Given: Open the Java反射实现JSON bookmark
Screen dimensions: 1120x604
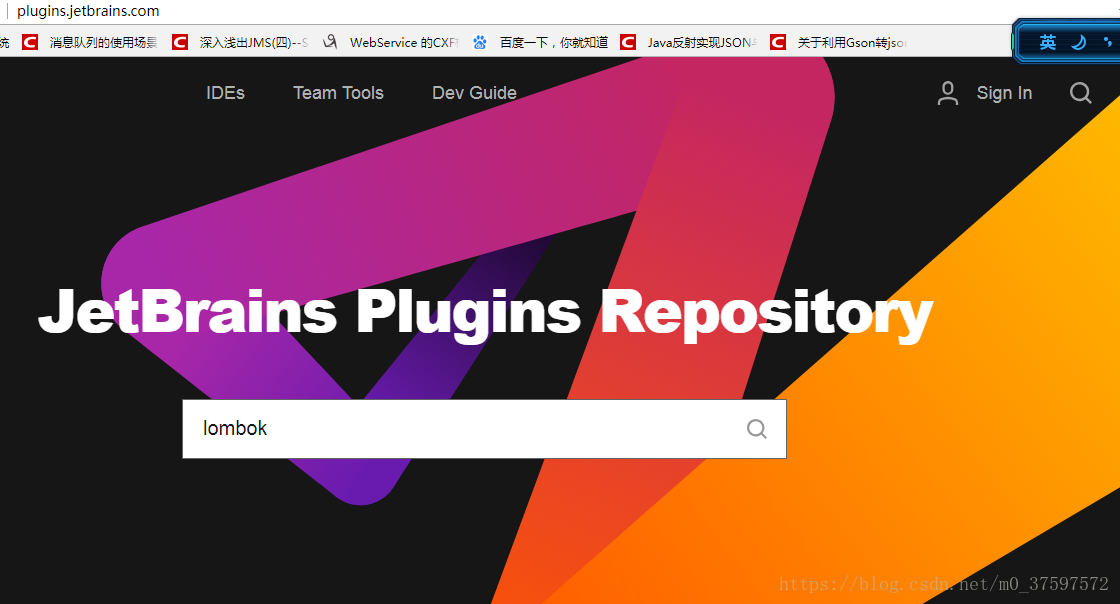Looking at the screenshot, I should click(x=702, y=42).
